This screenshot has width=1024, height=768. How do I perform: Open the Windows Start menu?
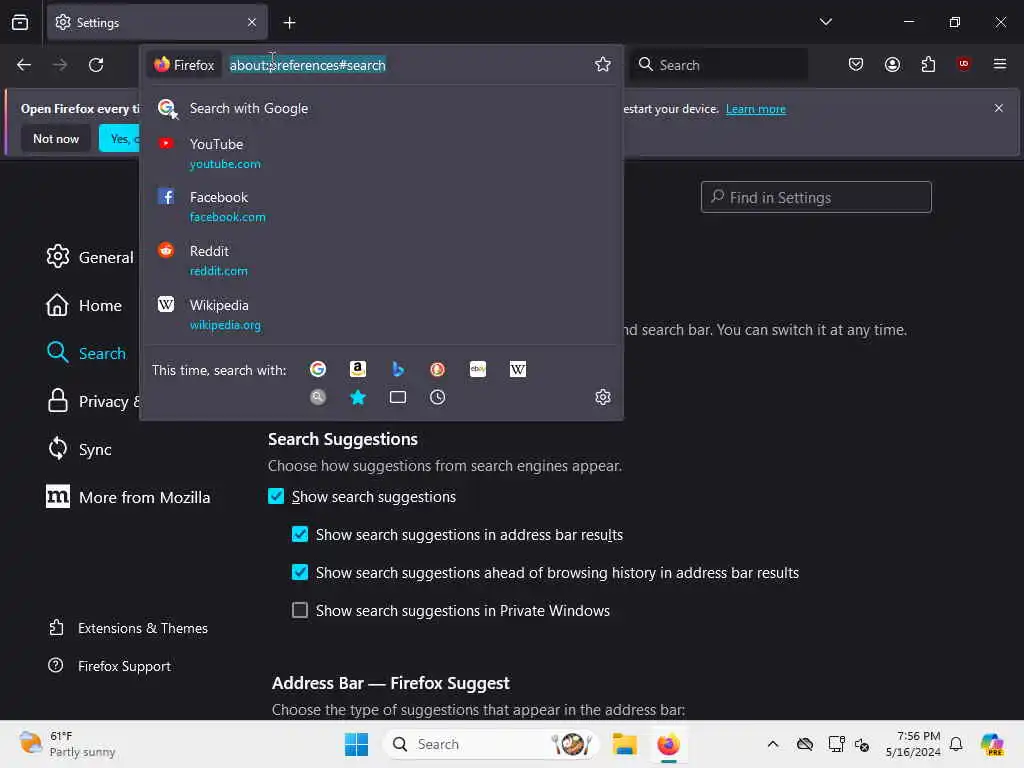357,744
